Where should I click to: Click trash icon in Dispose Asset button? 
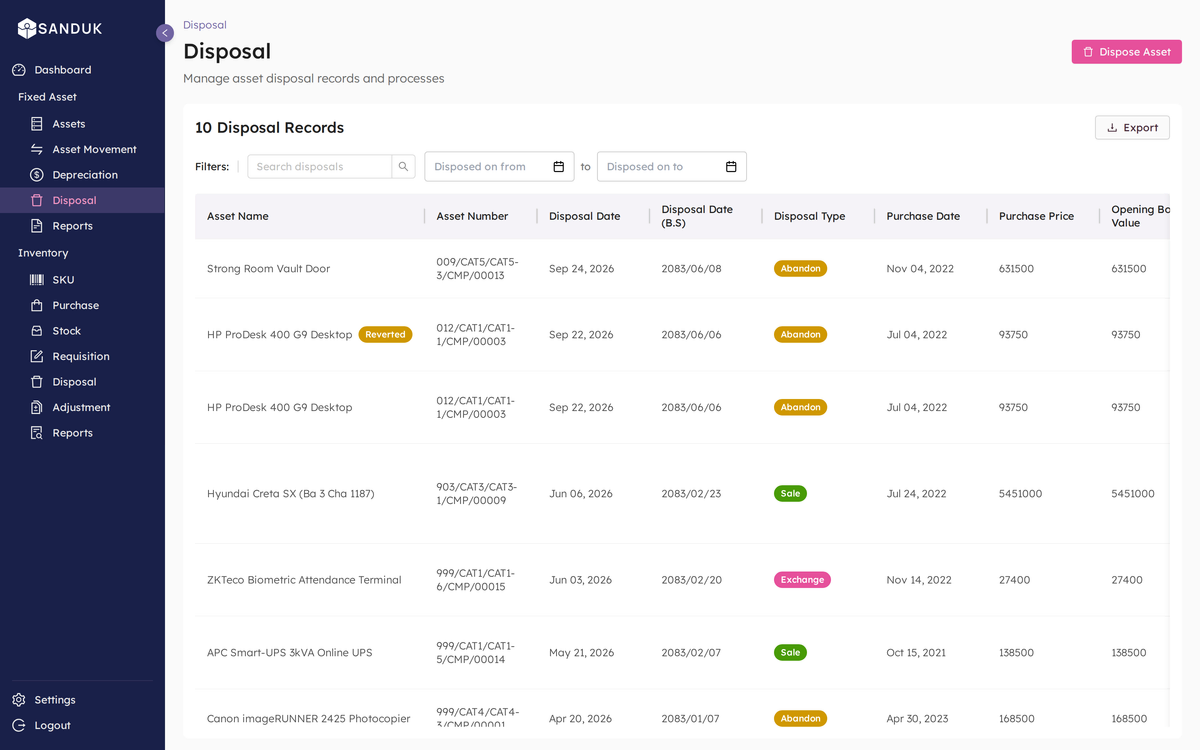1088,52
